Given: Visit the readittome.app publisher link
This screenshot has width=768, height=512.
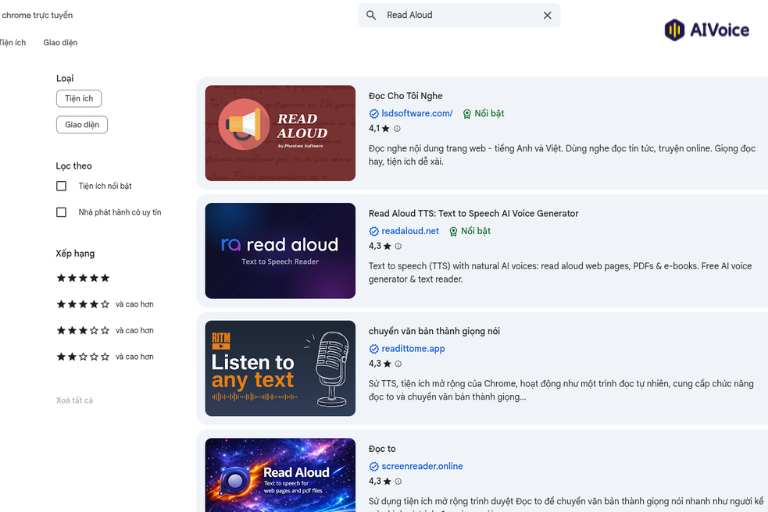Looking at the screenshot, I should coord(413,349).
